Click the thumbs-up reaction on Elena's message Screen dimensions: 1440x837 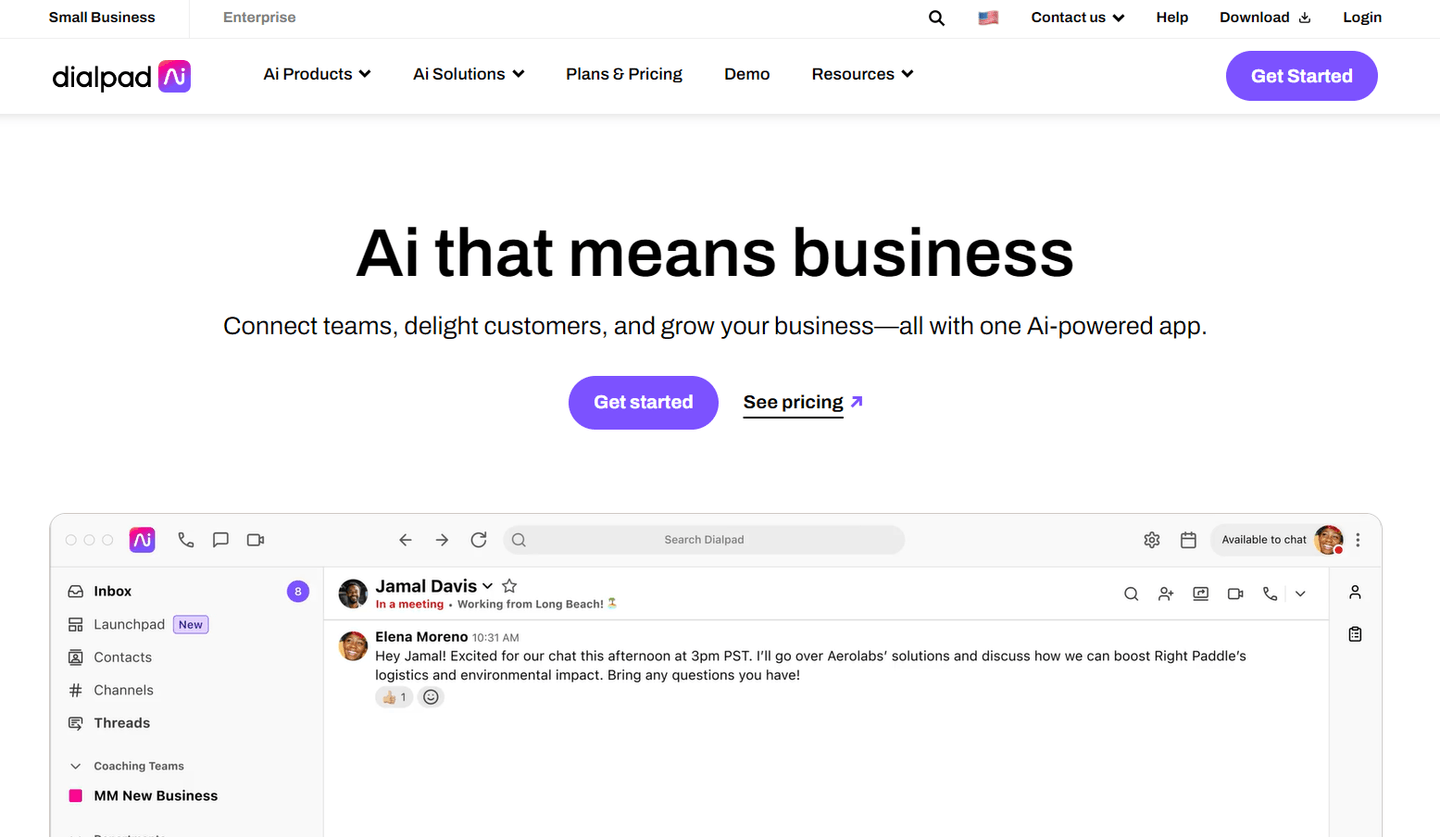click(x=394, y=697)
